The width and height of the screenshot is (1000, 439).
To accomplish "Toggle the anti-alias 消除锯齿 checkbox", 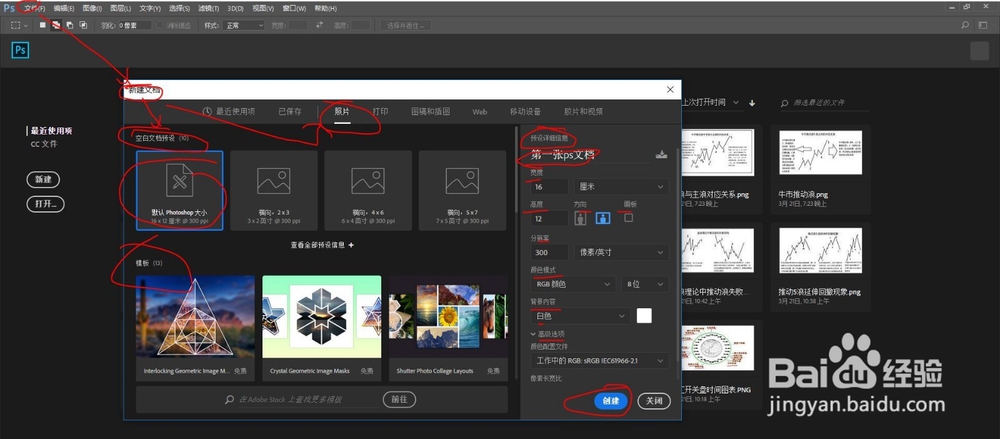I will click(161, 25).
